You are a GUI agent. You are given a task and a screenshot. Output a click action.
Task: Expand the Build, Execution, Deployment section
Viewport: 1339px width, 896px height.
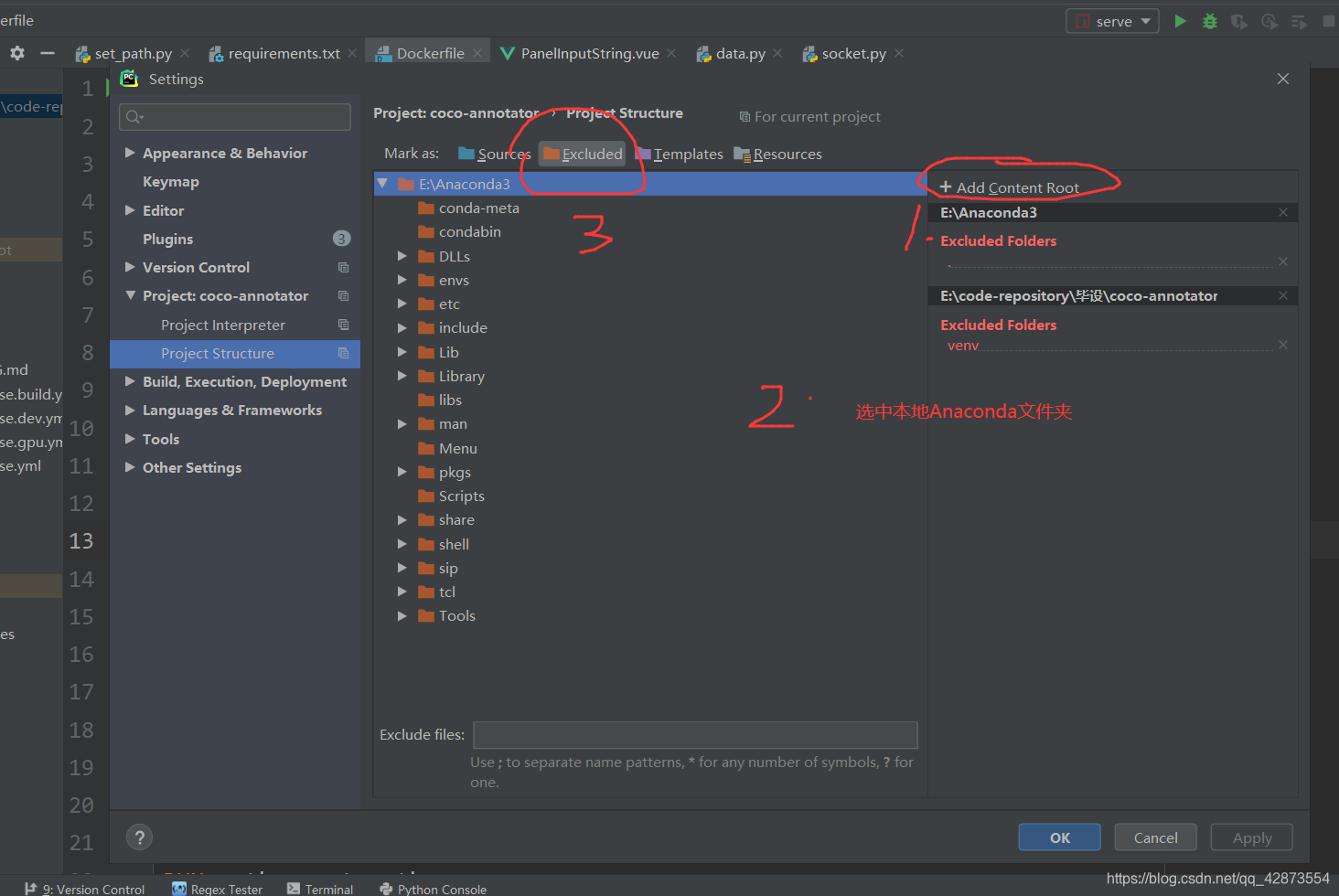tap(130, 381)
